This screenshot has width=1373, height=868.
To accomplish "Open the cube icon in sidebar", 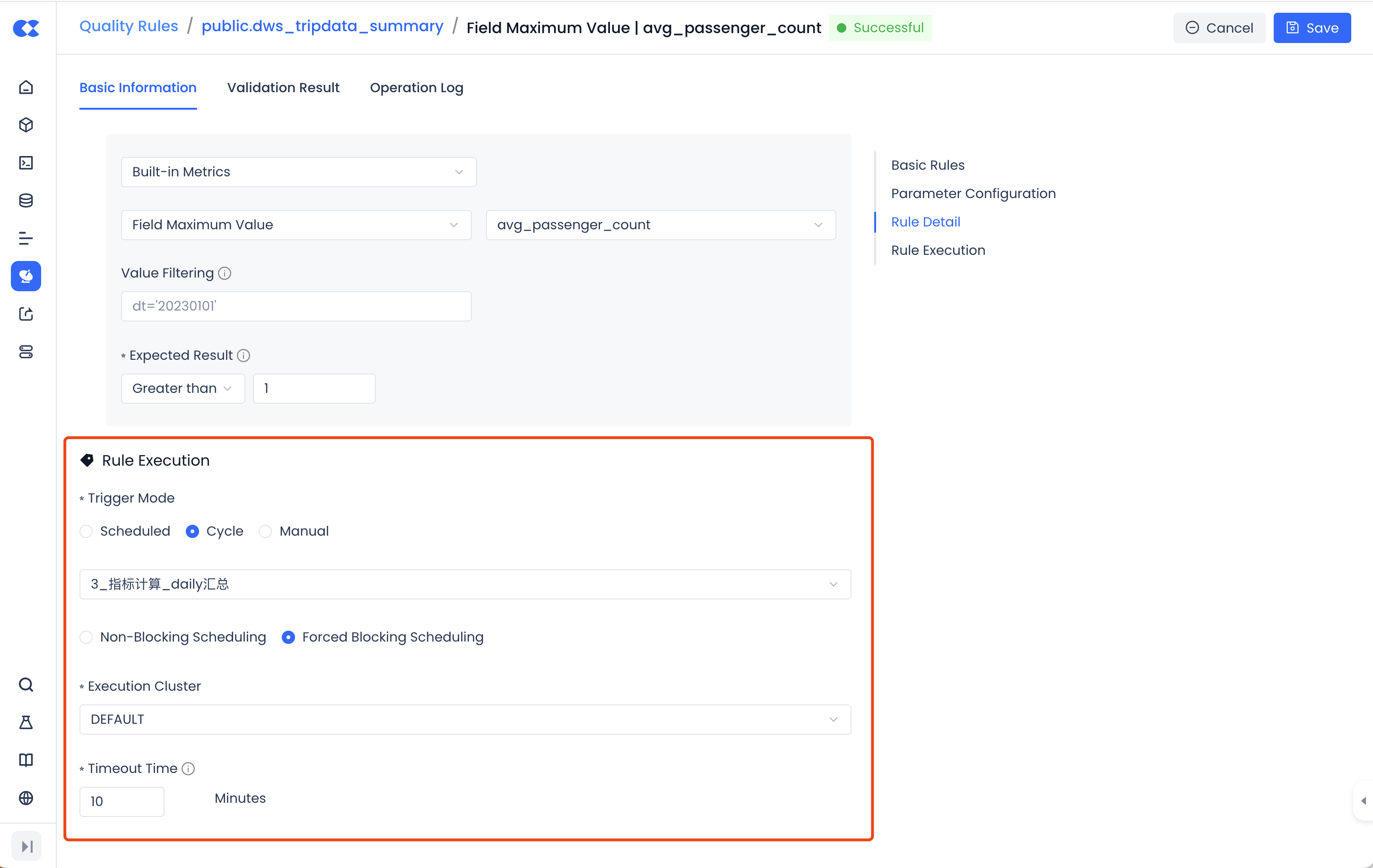I will coord(26,125).
